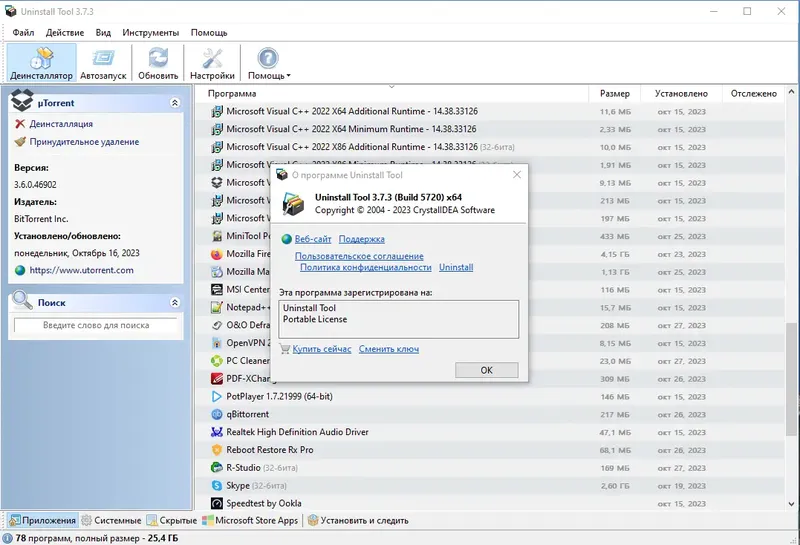800x545 pixels.
Task: Open Настройки from the toolbar
Action: pyautogui.click(x=212, y=63)
